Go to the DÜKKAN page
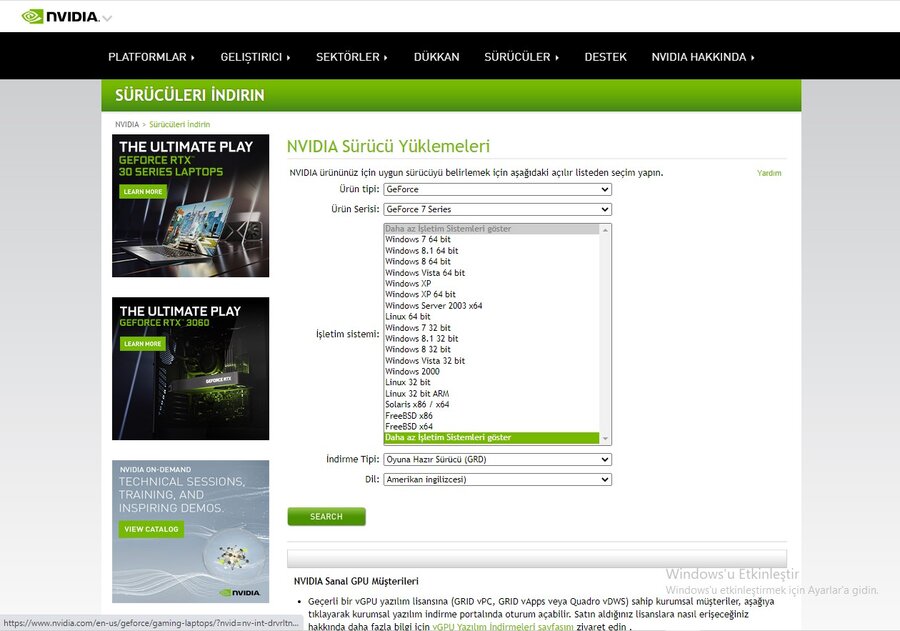Viewport: 900px width, 631px height. point(436,57)
